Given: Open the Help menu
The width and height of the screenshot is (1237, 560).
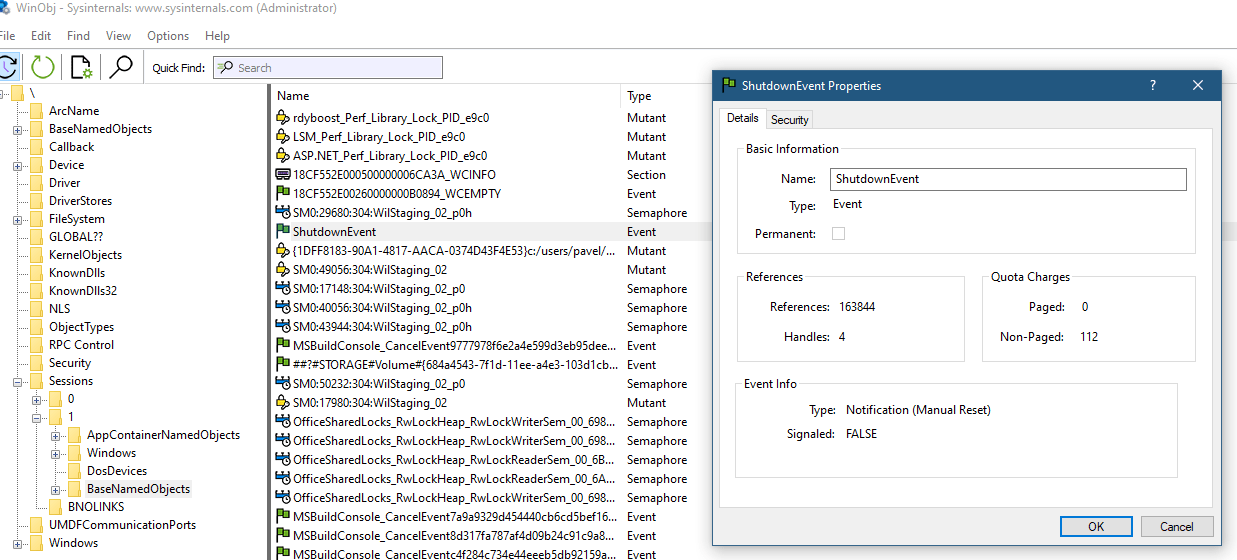Looking at the screenshot, I should (x=217, y=36).
